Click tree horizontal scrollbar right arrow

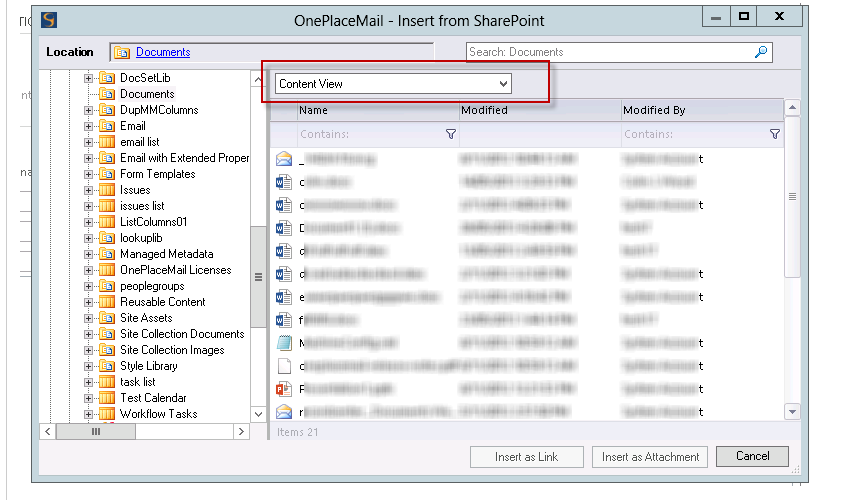pyautogui.click(x=241, y=432)
